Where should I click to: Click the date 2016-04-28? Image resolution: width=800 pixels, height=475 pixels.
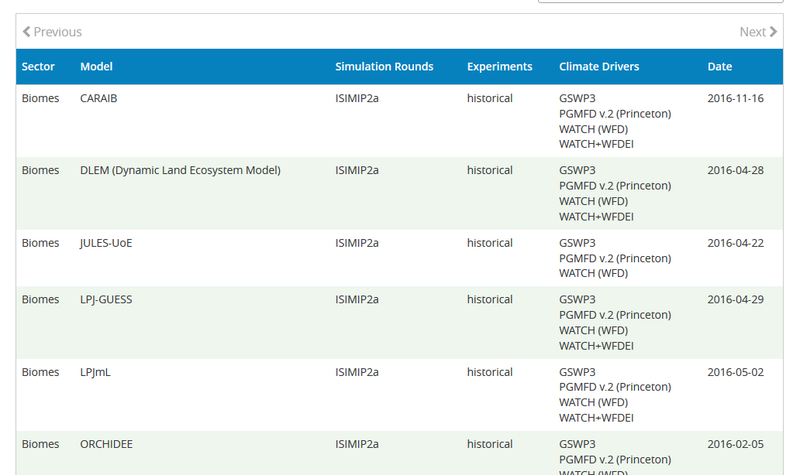coord(736,170)
